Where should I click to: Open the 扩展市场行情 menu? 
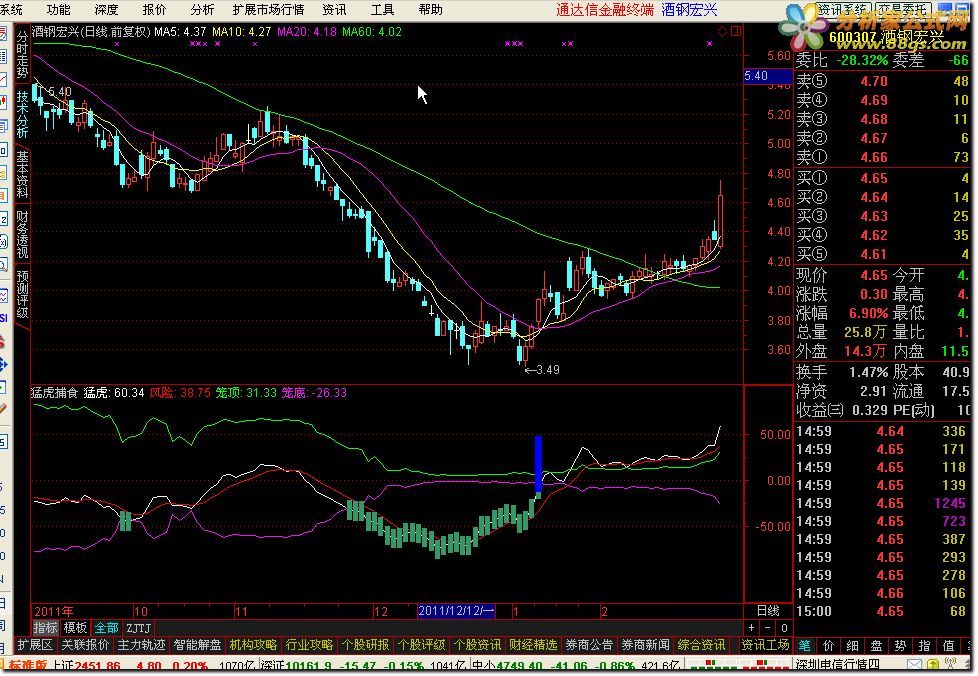(x=268, y=9)
